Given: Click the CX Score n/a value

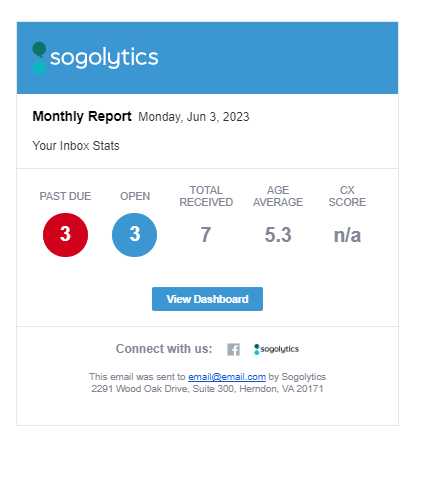Looking at the screenshot, I should [x=347, y=235].
